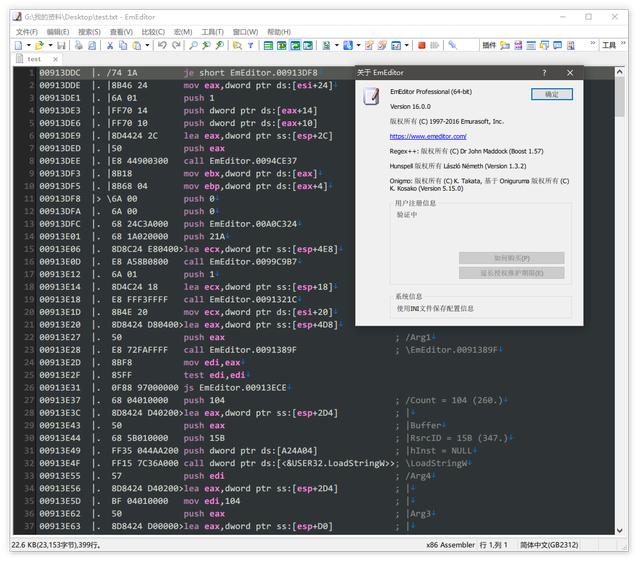Click the x86 Assembler status bar entry

pos(450,545)
